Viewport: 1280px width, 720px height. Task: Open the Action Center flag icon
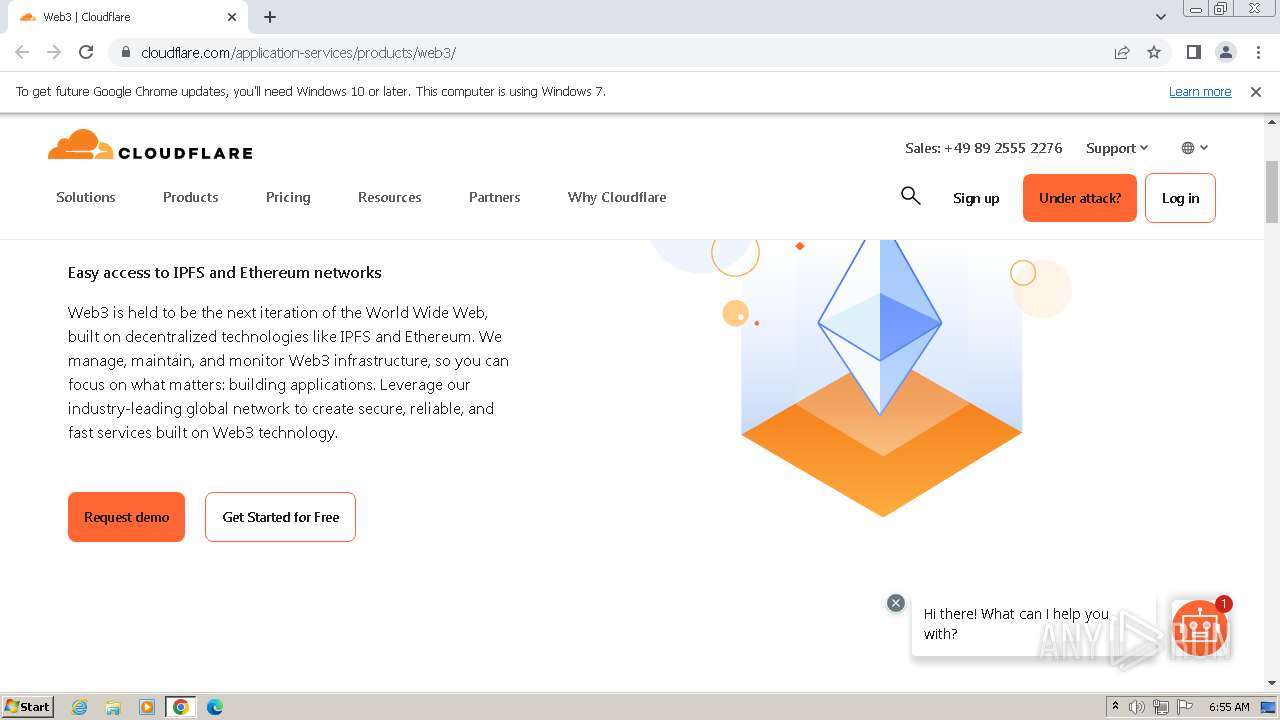[1185, 707]
